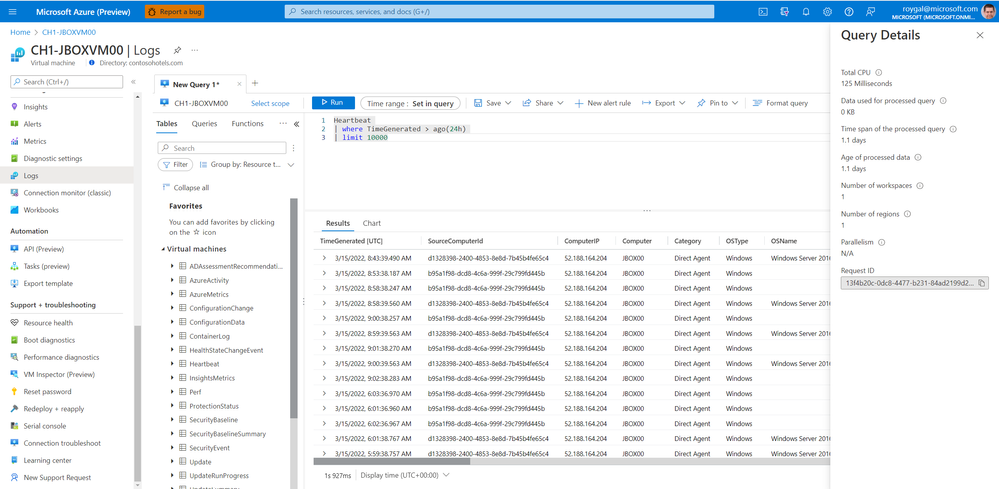Open the ellipsis menu beside blade title
999x489 pixels.
click(195, 50)
